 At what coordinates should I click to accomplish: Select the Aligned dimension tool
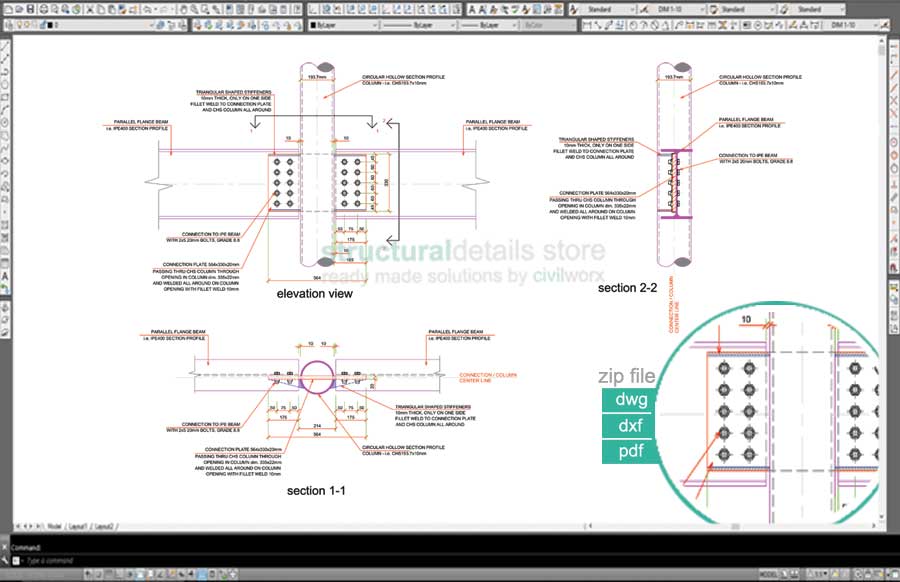coord(598,25)
